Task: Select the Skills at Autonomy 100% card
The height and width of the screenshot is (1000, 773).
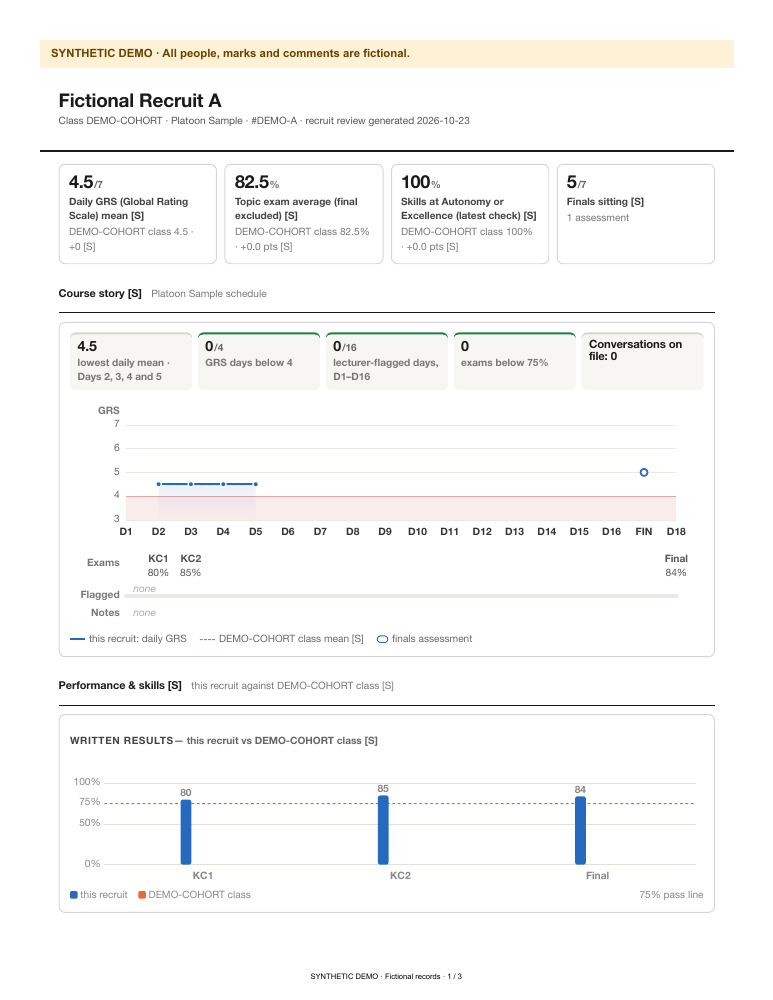Action: [469, 214]
